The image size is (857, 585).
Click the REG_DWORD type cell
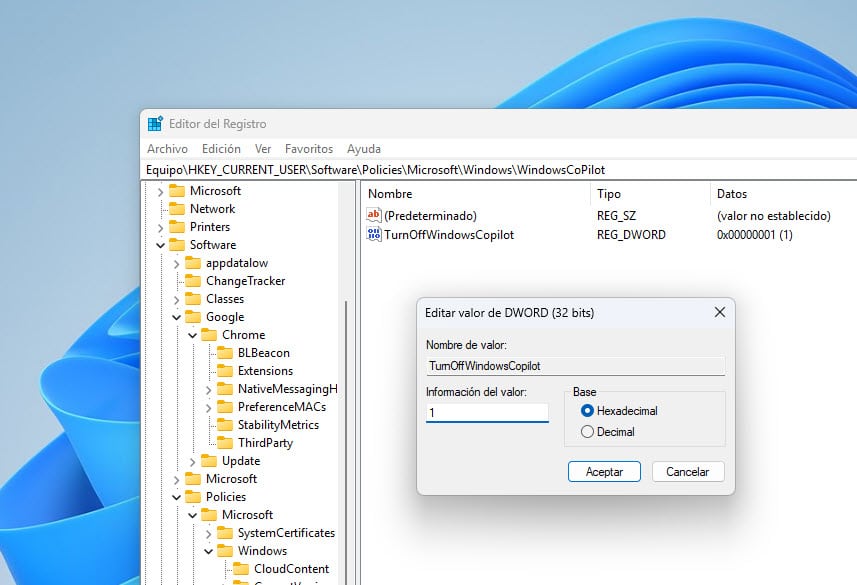(x=631, y=235)
